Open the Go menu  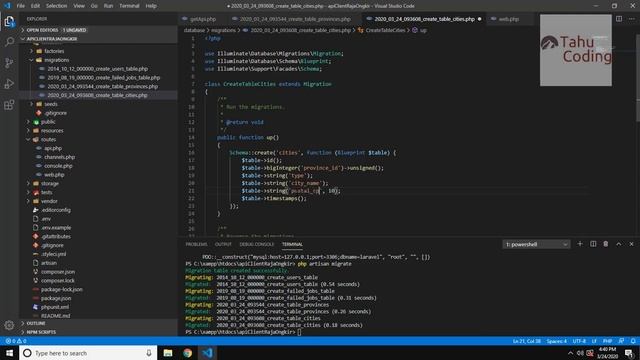94,6
